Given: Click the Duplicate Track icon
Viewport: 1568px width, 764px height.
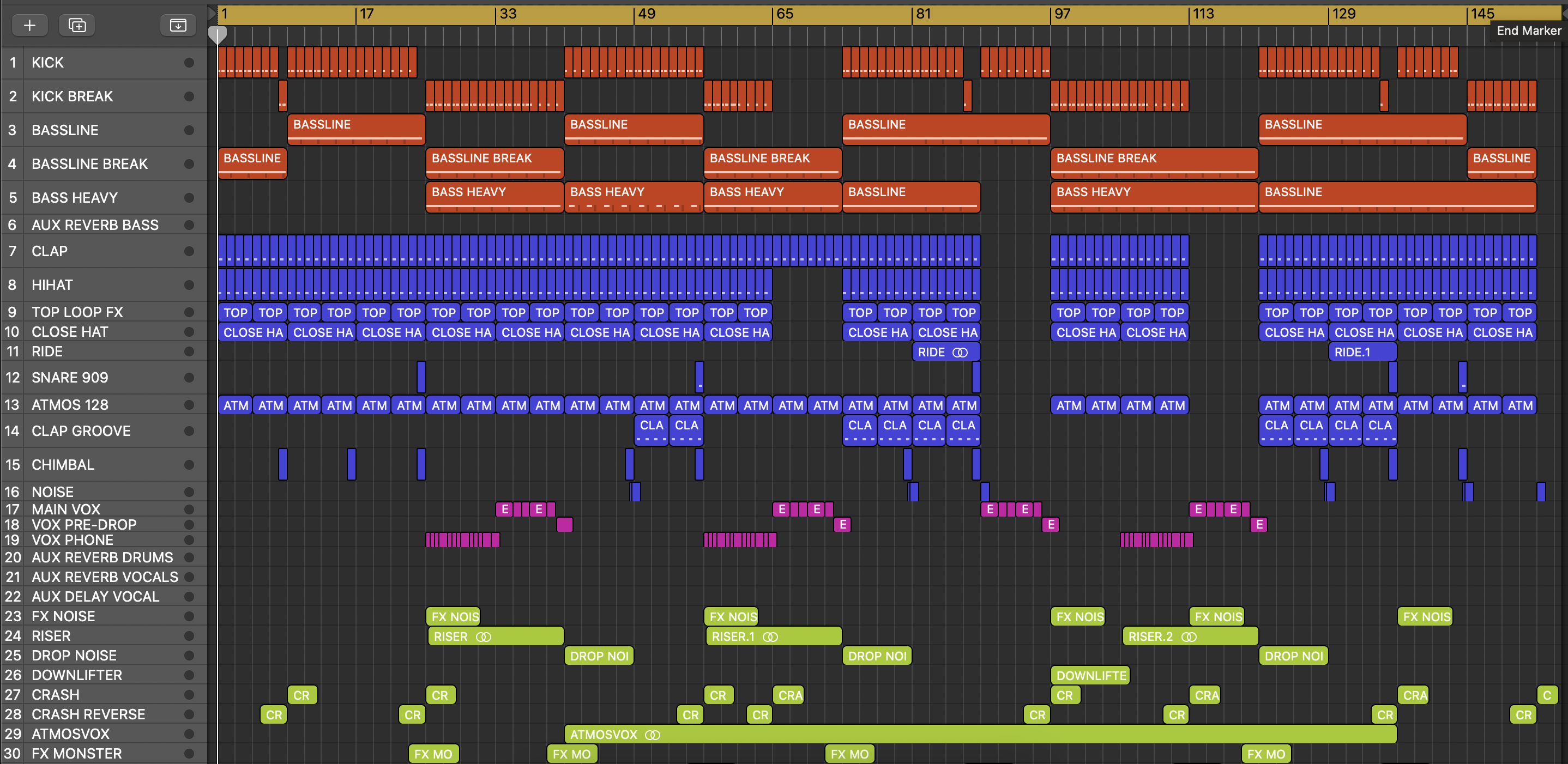Looking at the screenshot, I should point(77,25).
